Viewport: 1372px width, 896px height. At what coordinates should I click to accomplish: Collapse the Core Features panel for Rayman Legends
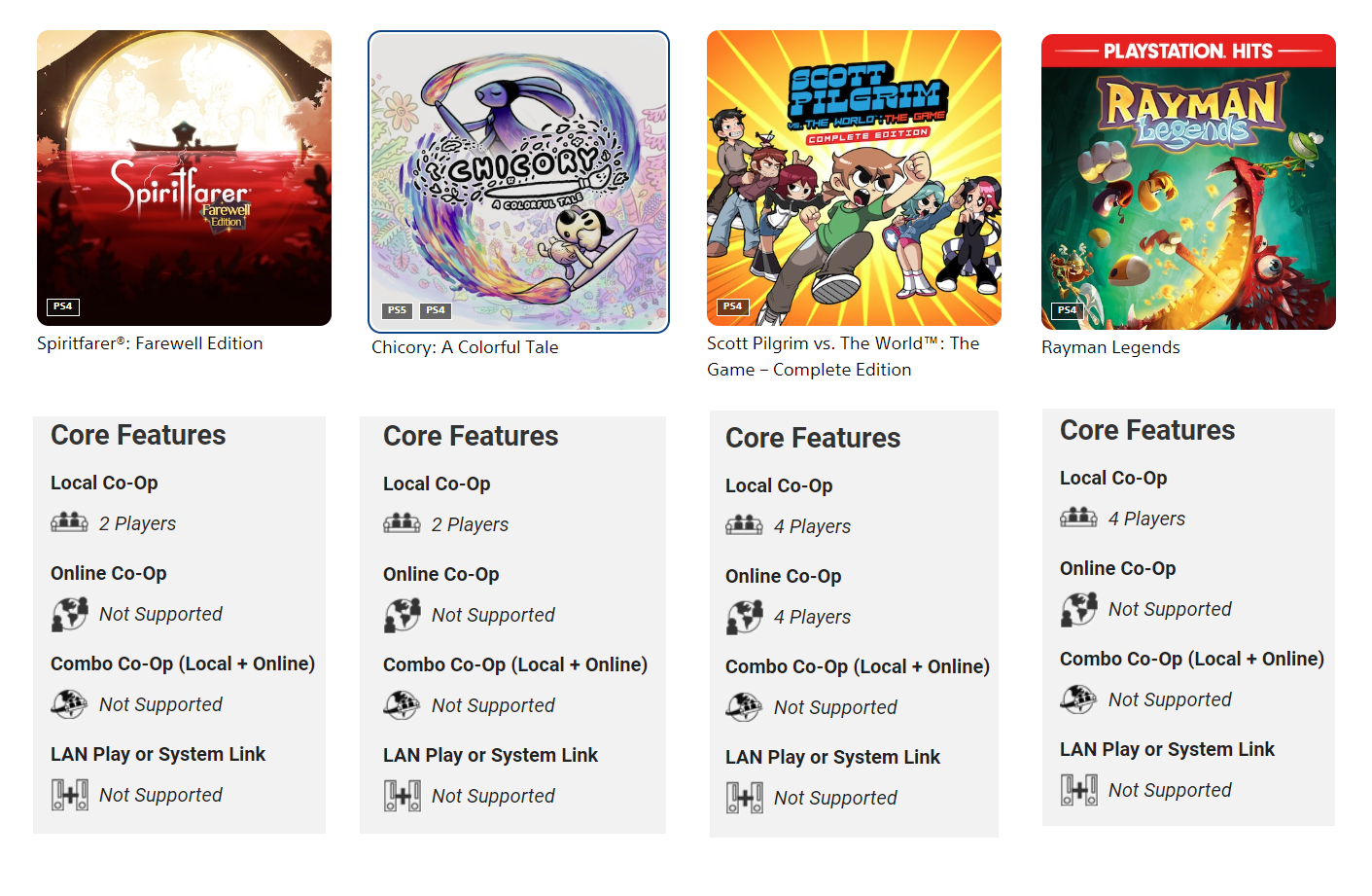1145,429
